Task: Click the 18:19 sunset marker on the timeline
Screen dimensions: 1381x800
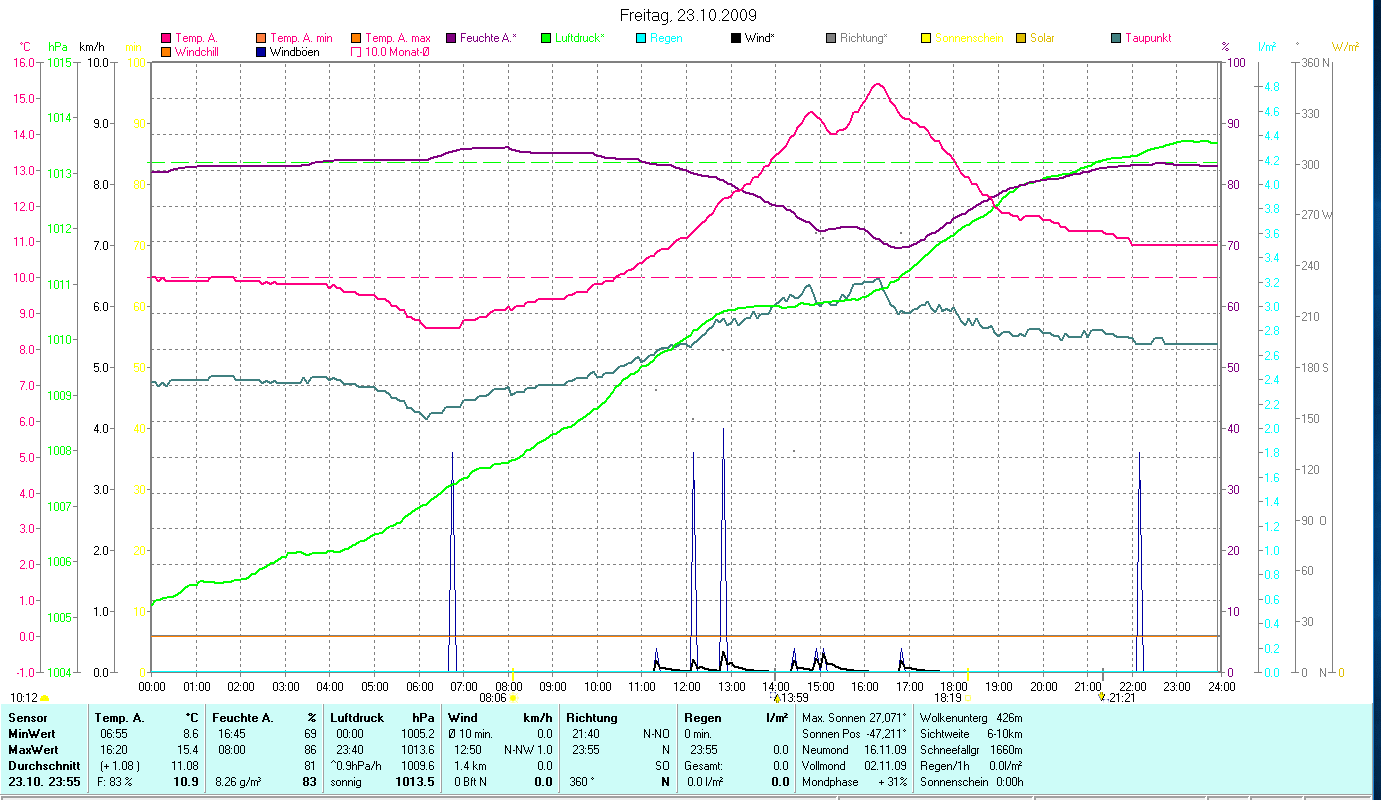Action: pyautogui.click(x=967, y=698)
